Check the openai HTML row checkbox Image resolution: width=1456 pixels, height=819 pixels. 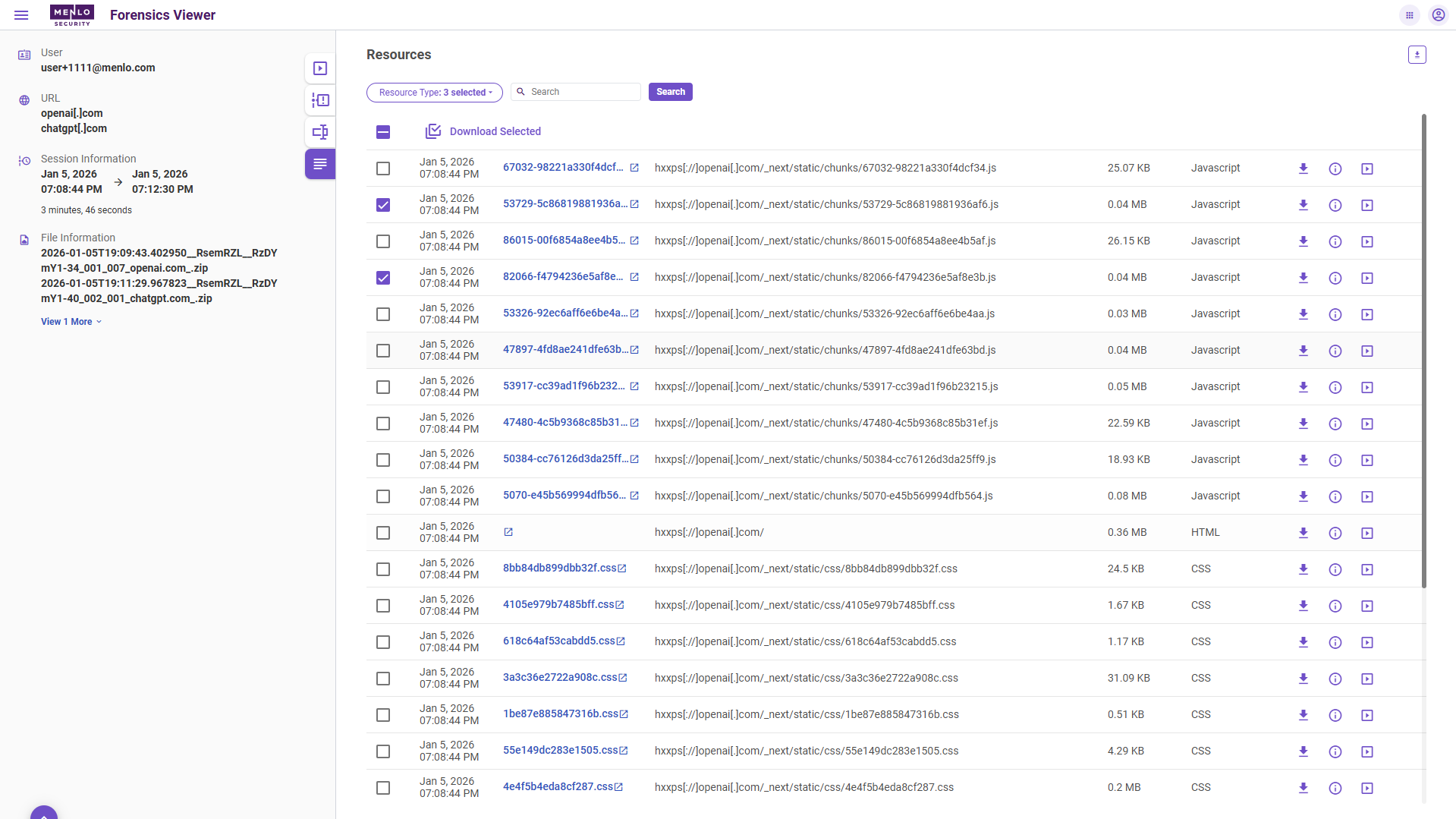click(x=383, y=533)
